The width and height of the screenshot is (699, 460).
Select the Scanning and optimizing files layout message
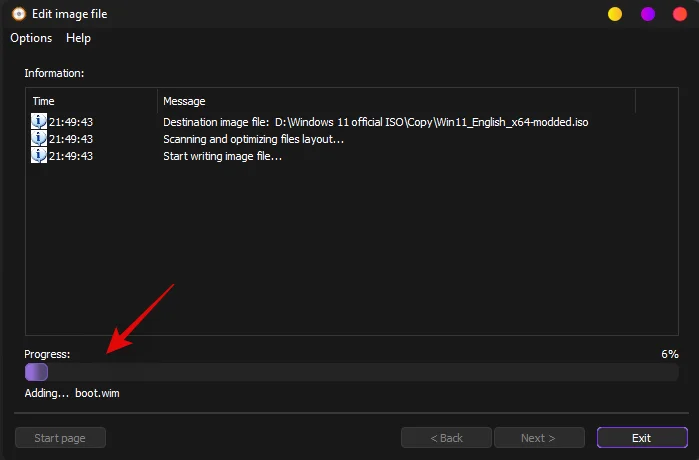[253, 139]
